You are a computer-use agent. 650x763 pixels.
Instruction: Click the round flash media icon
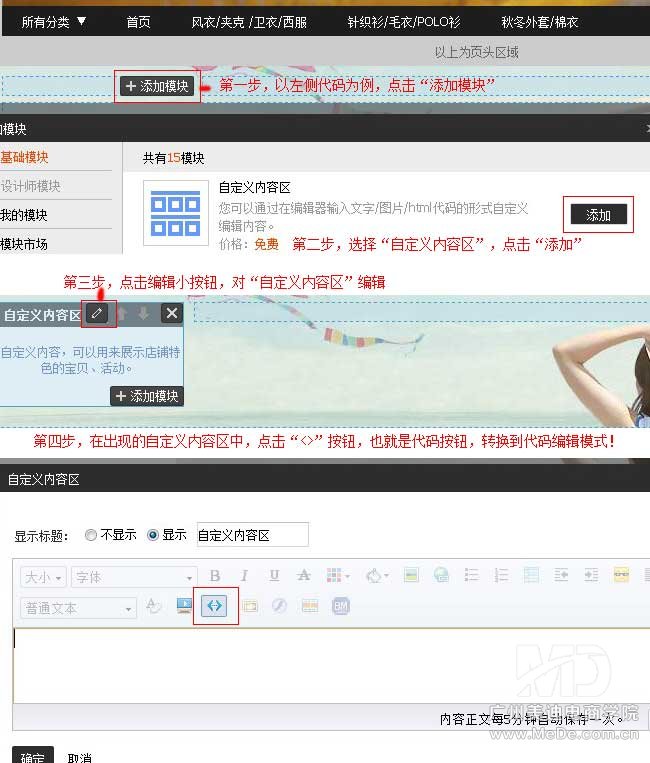pyautogui.click(x=279, y=606)
